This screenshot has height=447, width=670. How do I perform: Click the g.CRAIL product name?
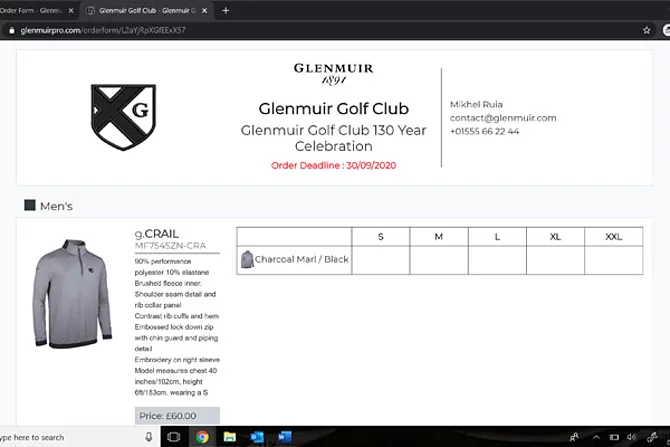157,234
